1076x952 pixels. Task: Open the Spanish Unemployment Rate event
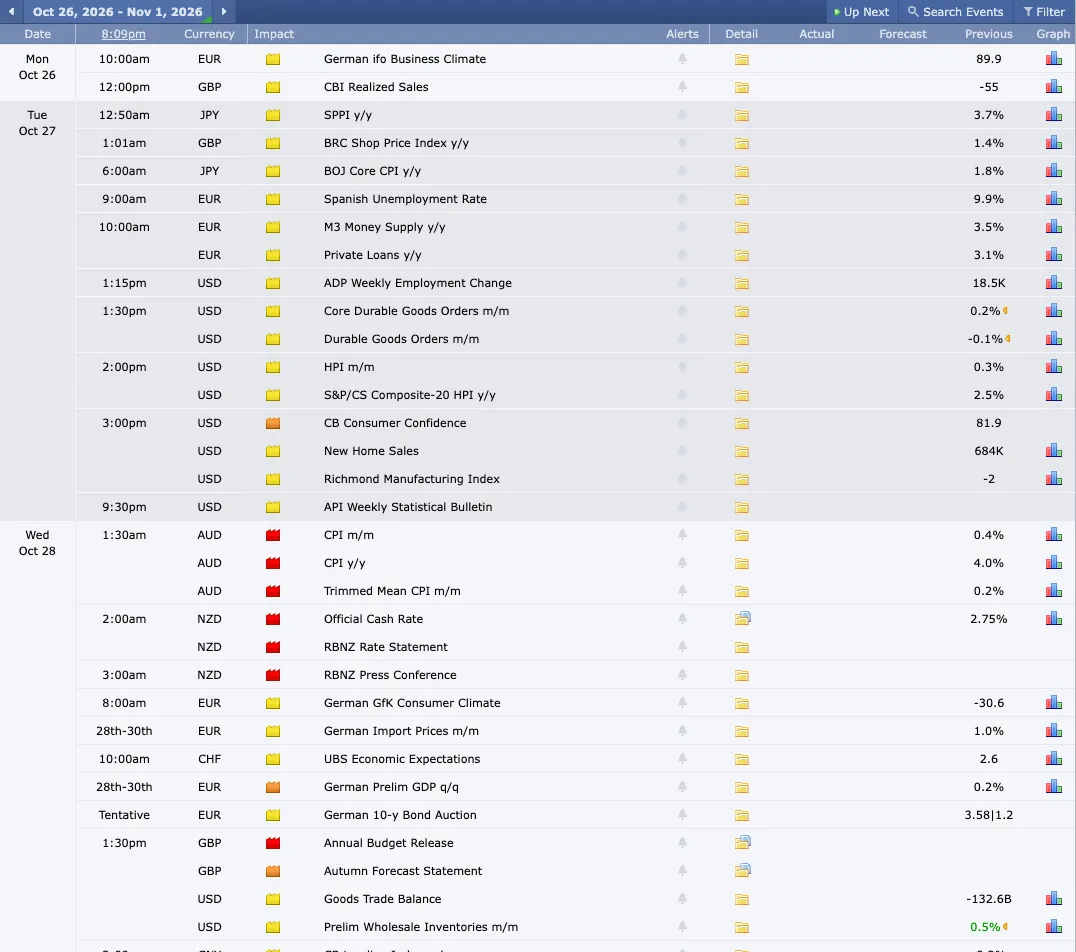click(405, 199)
